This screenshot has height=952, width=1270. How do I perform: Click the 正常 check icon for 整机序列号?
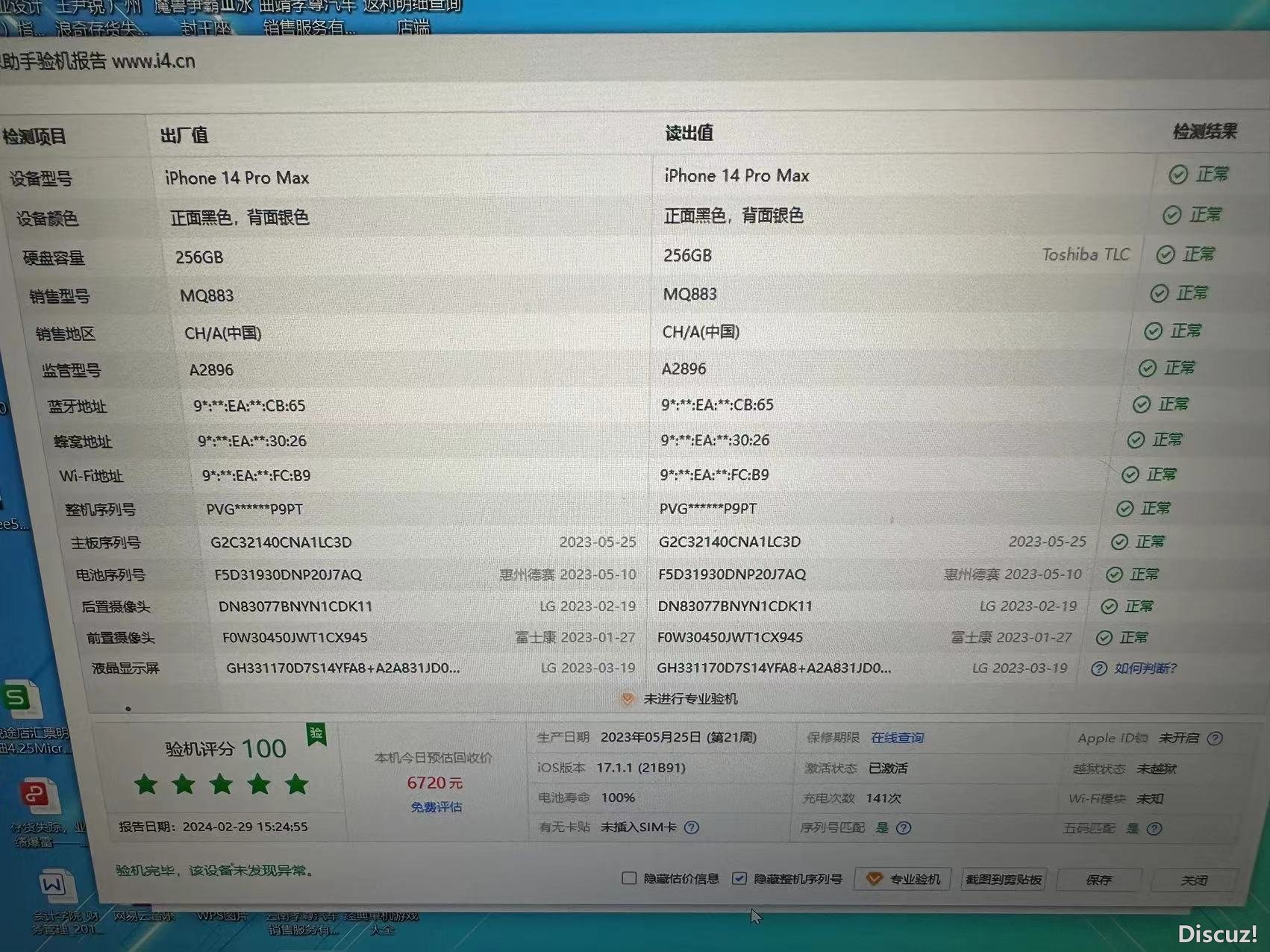[x=1124, y=509]
